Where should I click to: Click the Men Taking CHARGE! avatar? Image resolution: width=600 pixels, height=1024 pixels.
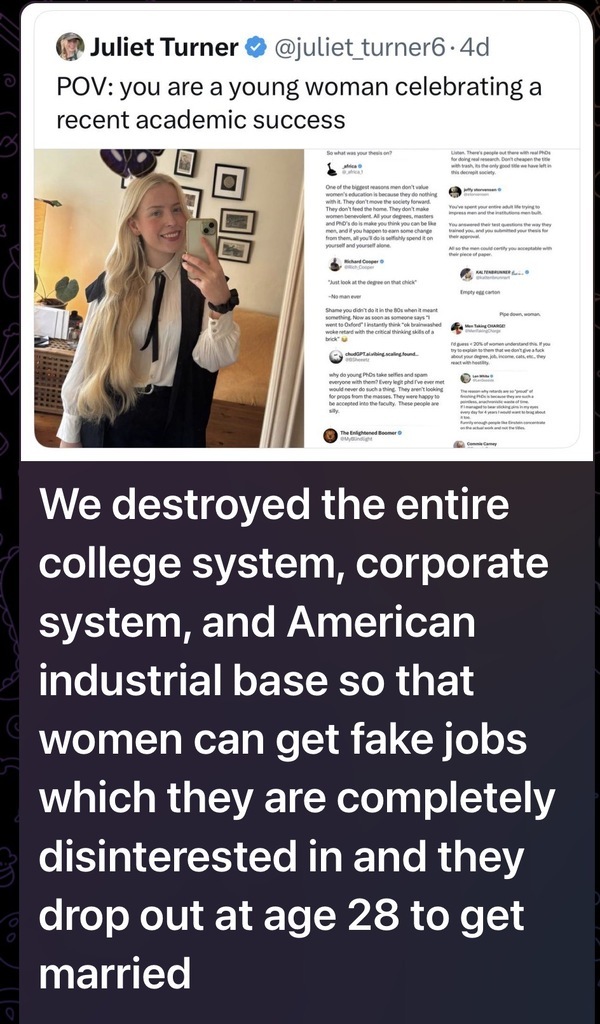click(456, 327)
